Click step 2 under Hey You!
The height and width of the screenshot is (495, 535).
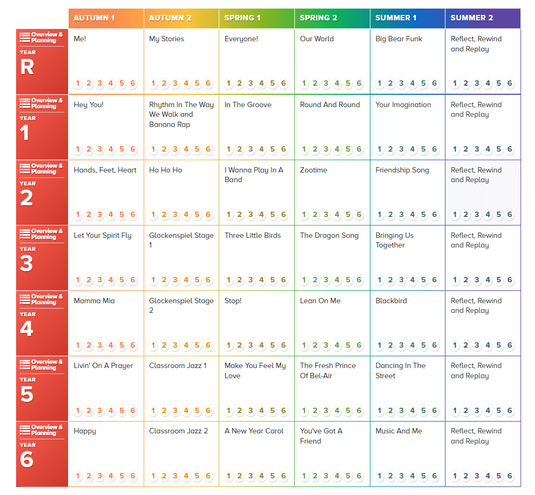point(89,149)
